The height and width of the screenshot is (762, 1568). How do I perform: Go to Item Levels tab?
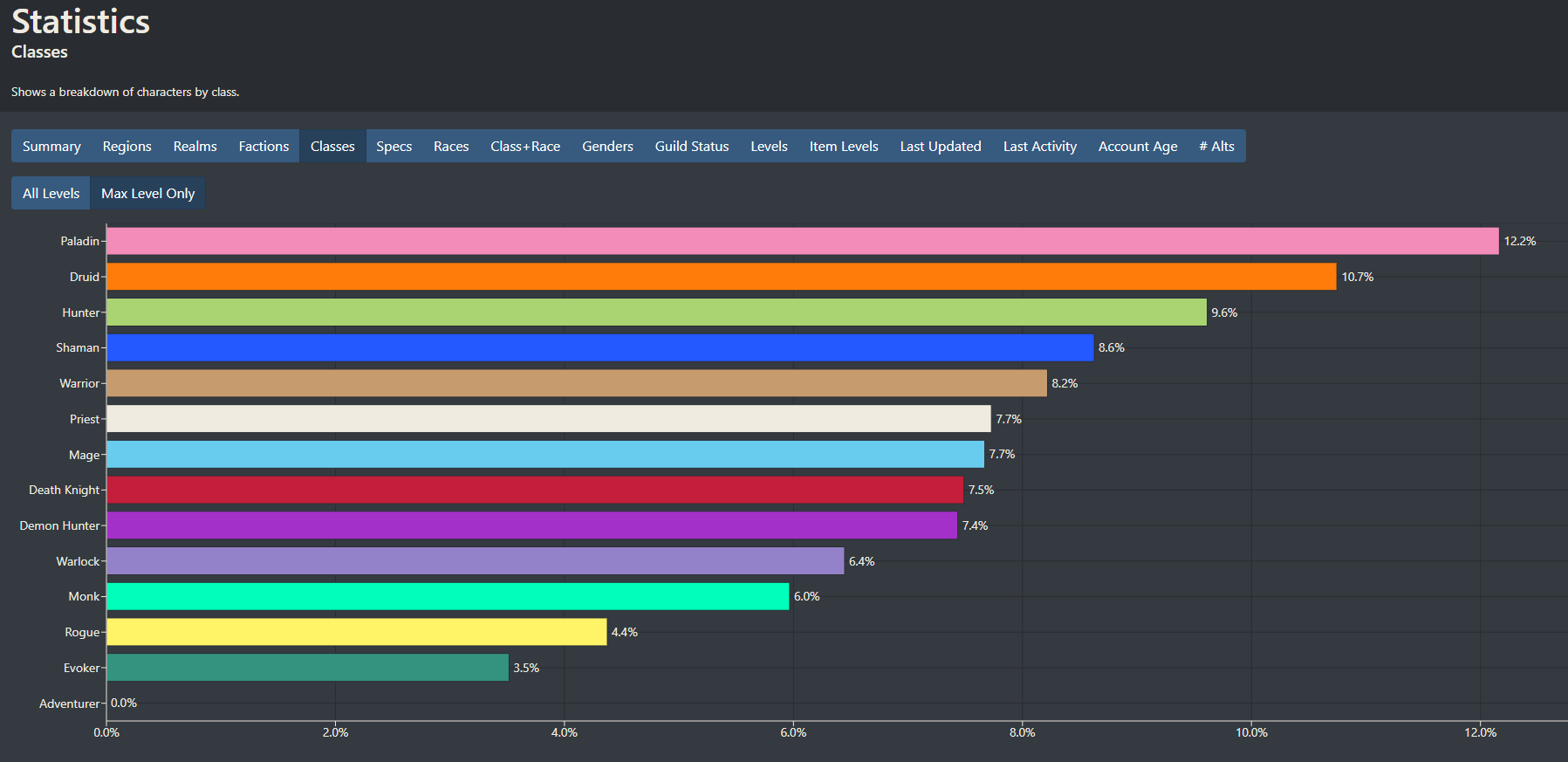click(x=844, y=146)
